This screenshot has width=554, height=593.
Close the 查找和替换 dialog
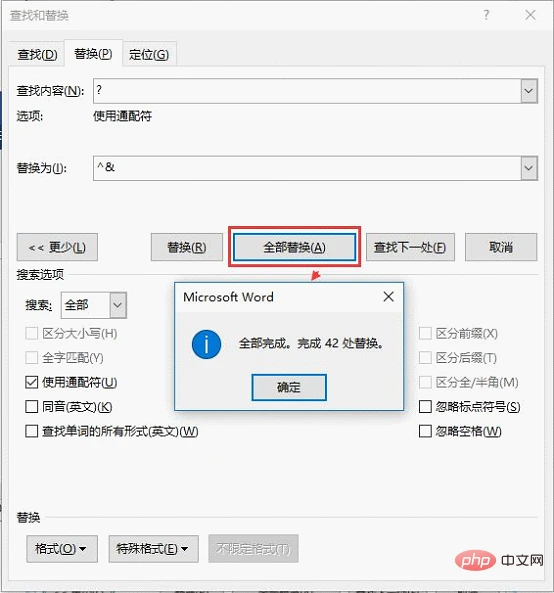point(531,15)
